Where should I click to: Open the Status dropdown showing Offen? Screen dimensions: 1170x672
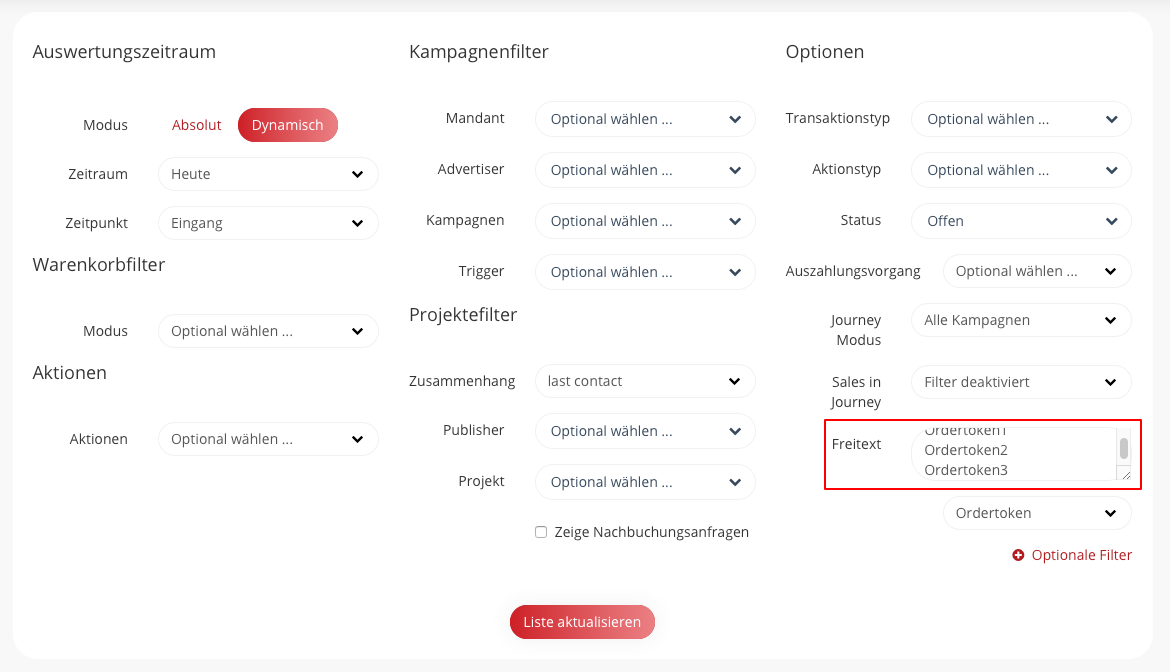click(1021, 221)
